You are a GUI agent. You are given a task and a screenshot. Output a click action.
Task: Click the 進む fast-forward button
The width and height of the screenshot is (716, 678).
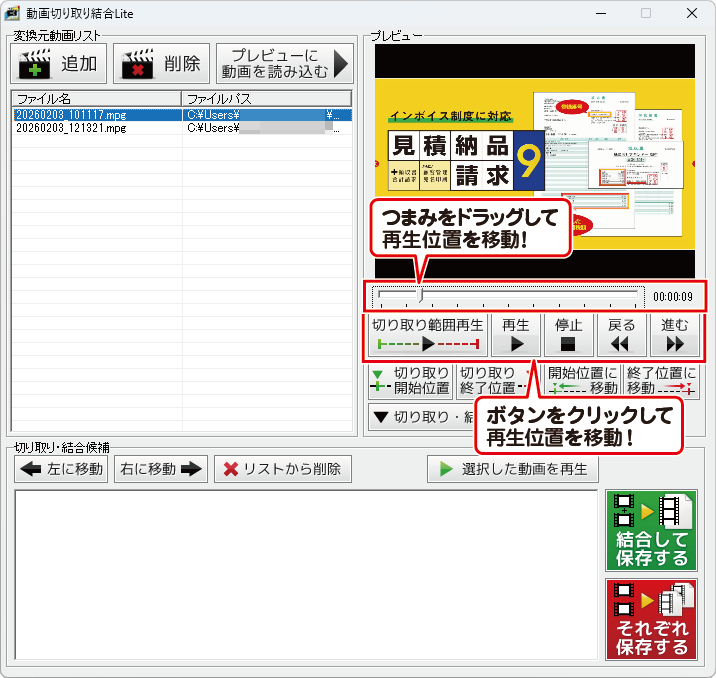675,335
